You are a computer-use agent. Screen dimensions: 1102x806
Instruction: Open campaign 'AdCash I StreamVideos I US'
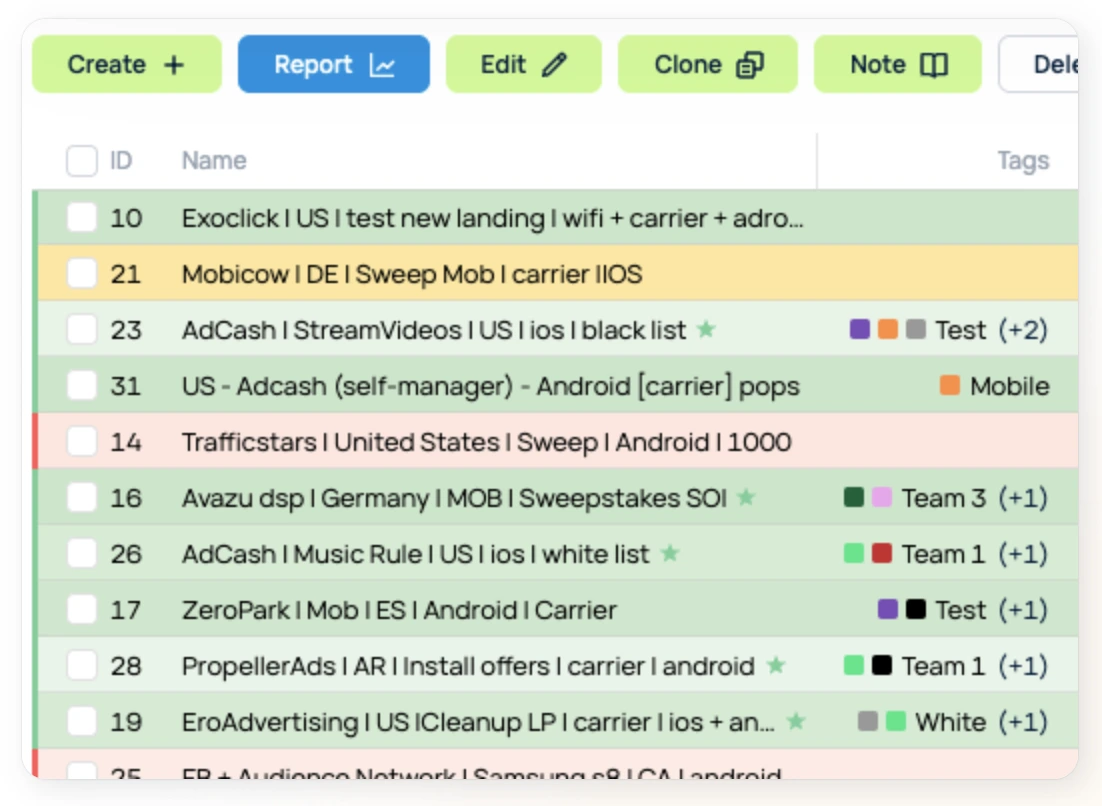pos(434,330)
